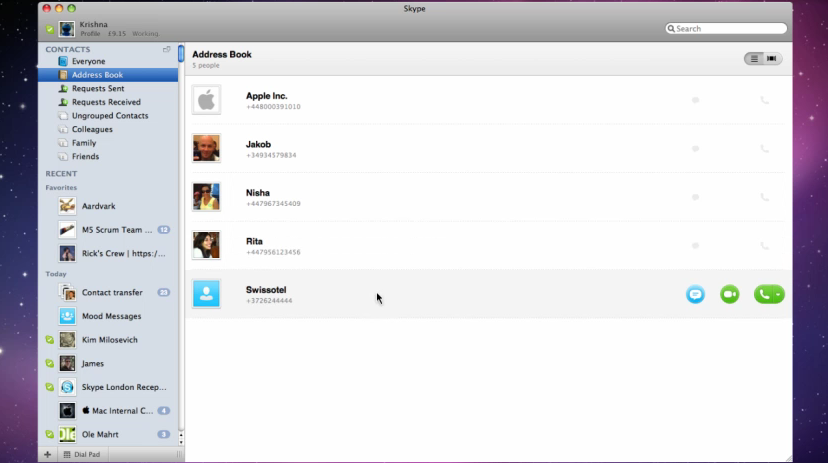The height and width of the screenshot is (463, 828).
Task: Switch to list view in Address Book
Action: click(754, 59)
